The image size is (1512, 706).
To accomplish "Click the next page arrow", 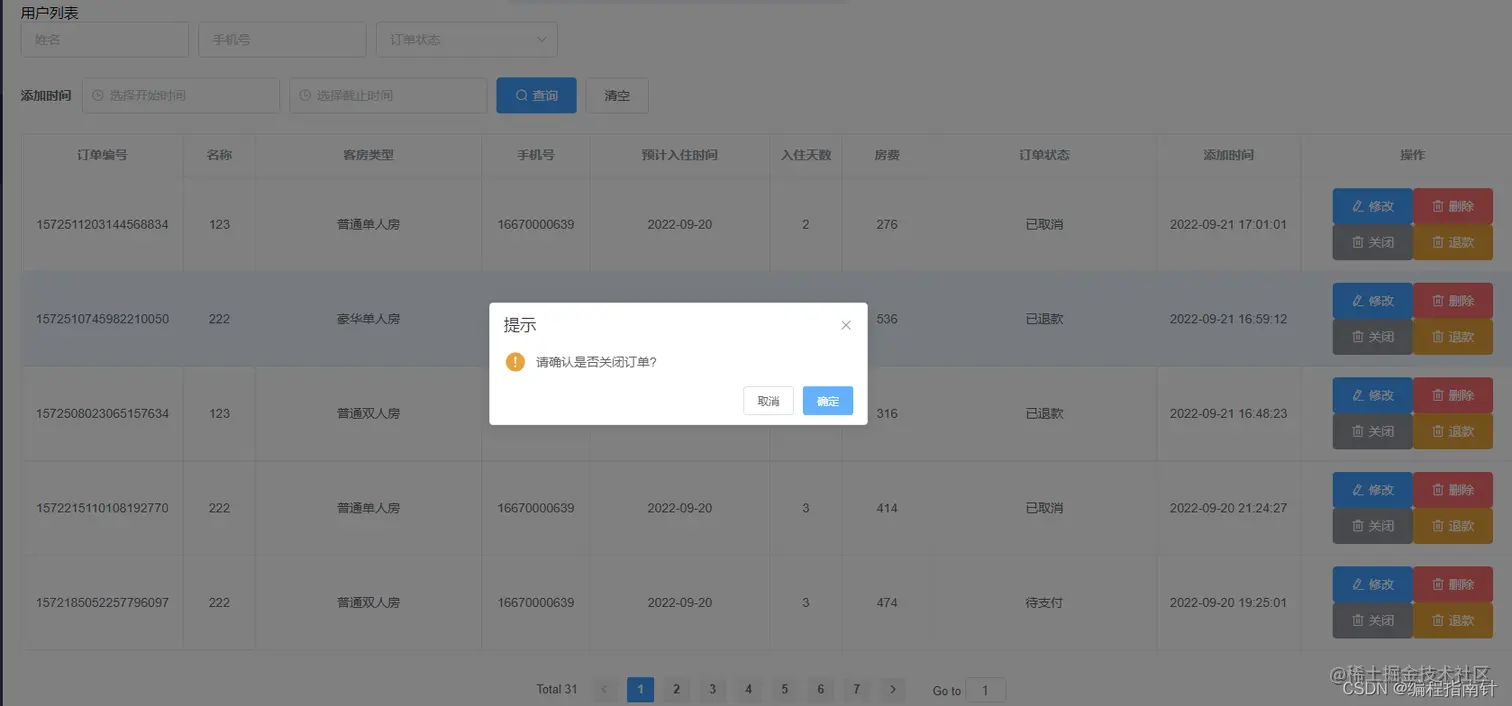I will pyautogui.click(x=893, y=689).
